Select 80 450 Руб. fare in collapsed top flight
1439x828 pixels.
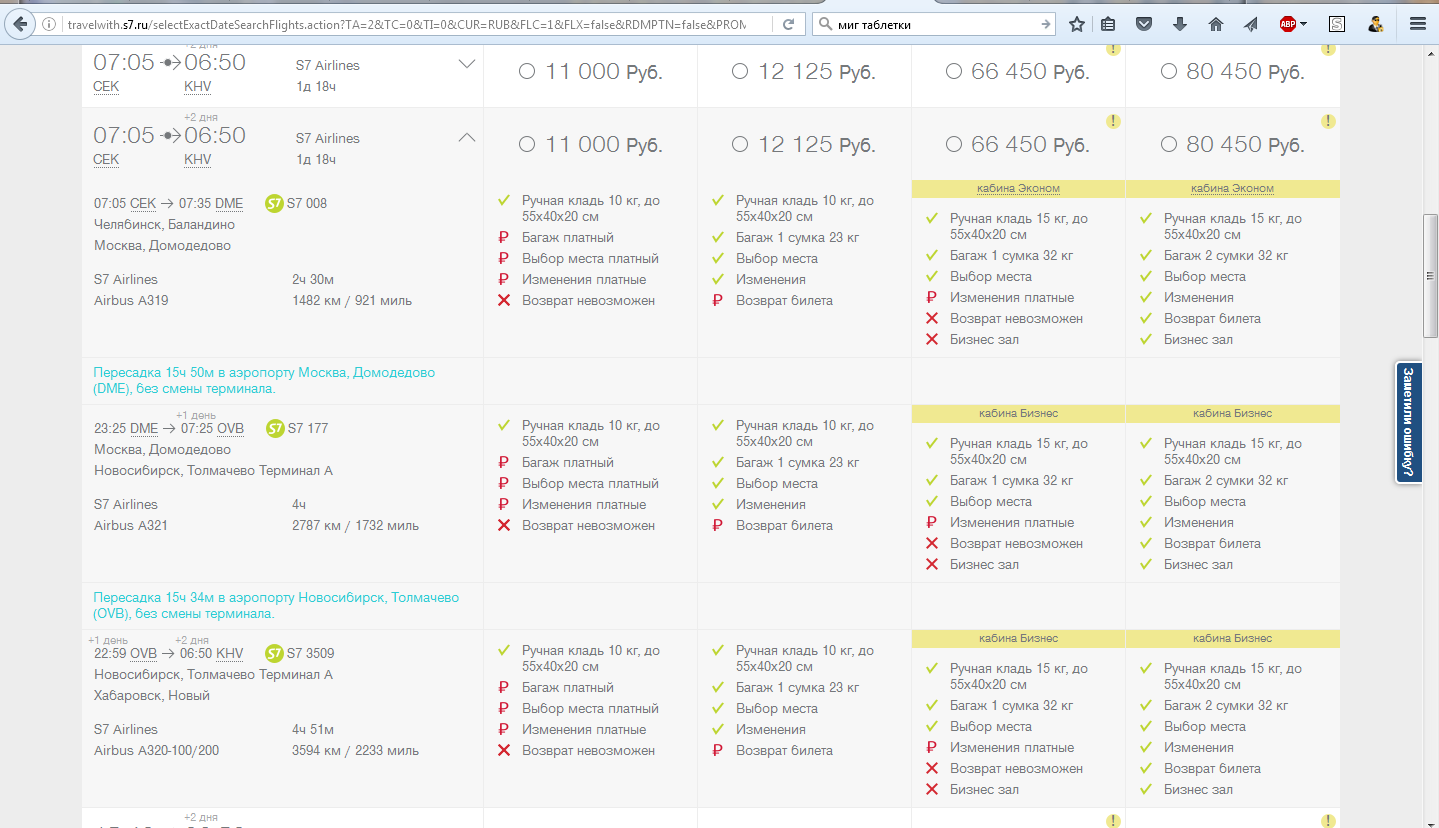coord(1168,71)
